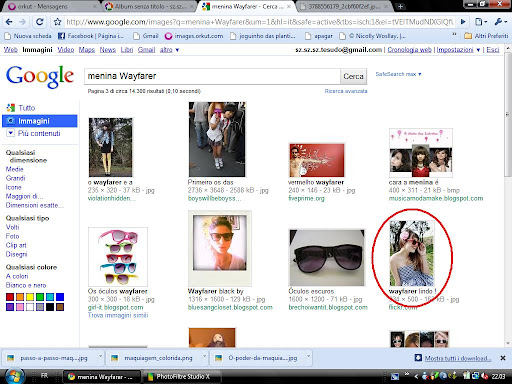Filter by Bianco e nero color

click(26, 285)
